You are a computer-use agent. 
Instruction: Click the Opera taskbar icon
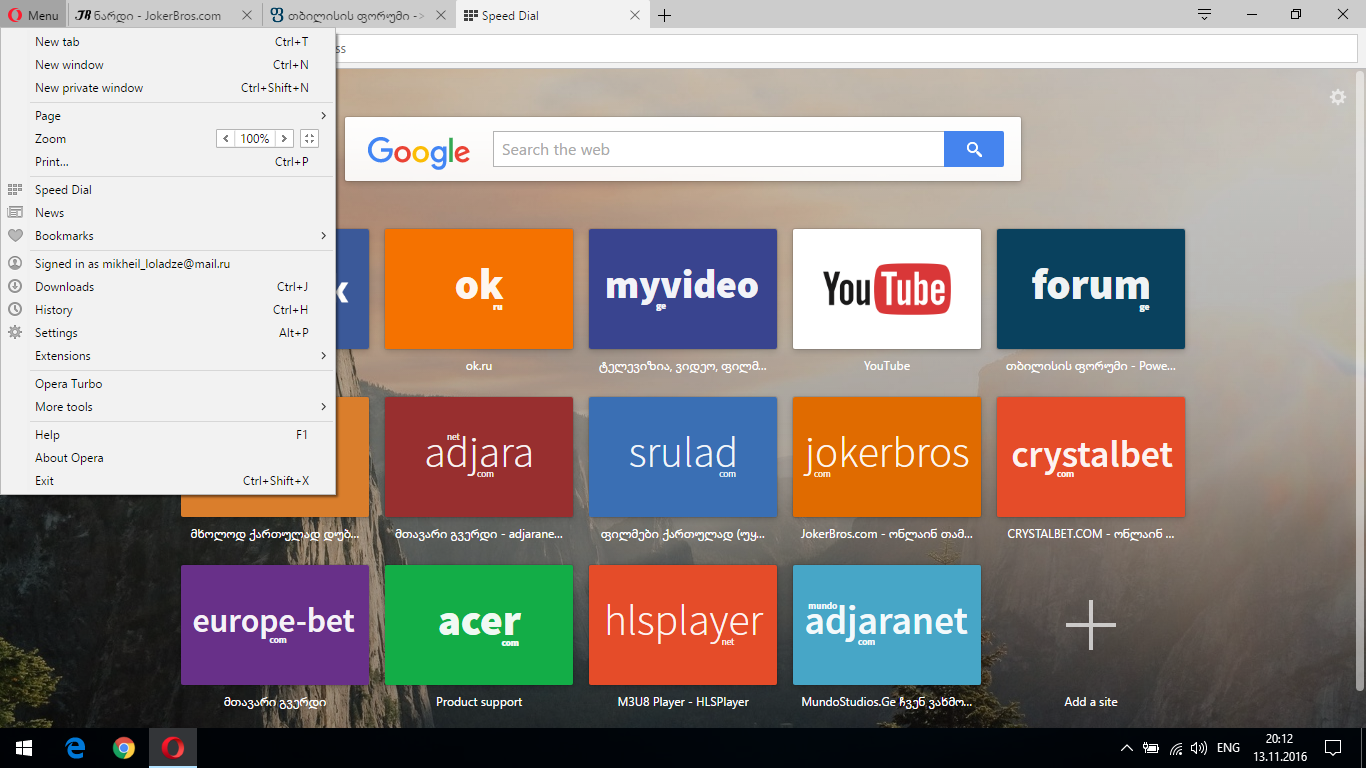click(173, 748)
